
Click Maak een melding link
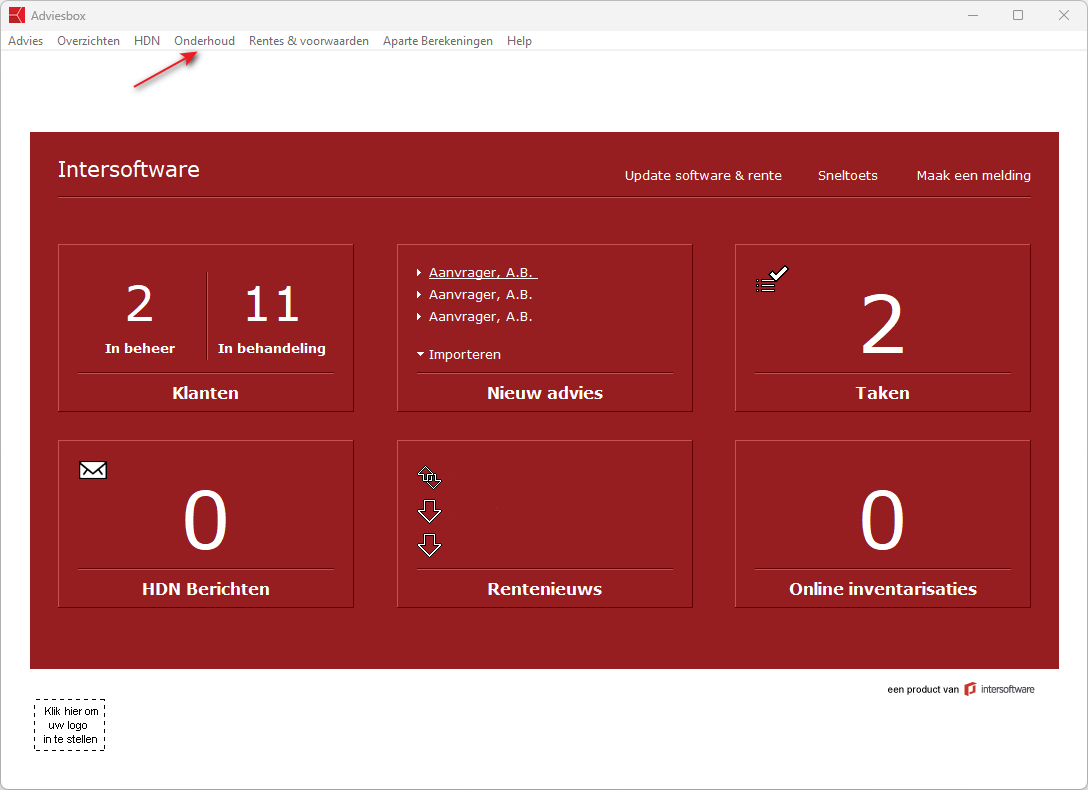coord(974,175)
